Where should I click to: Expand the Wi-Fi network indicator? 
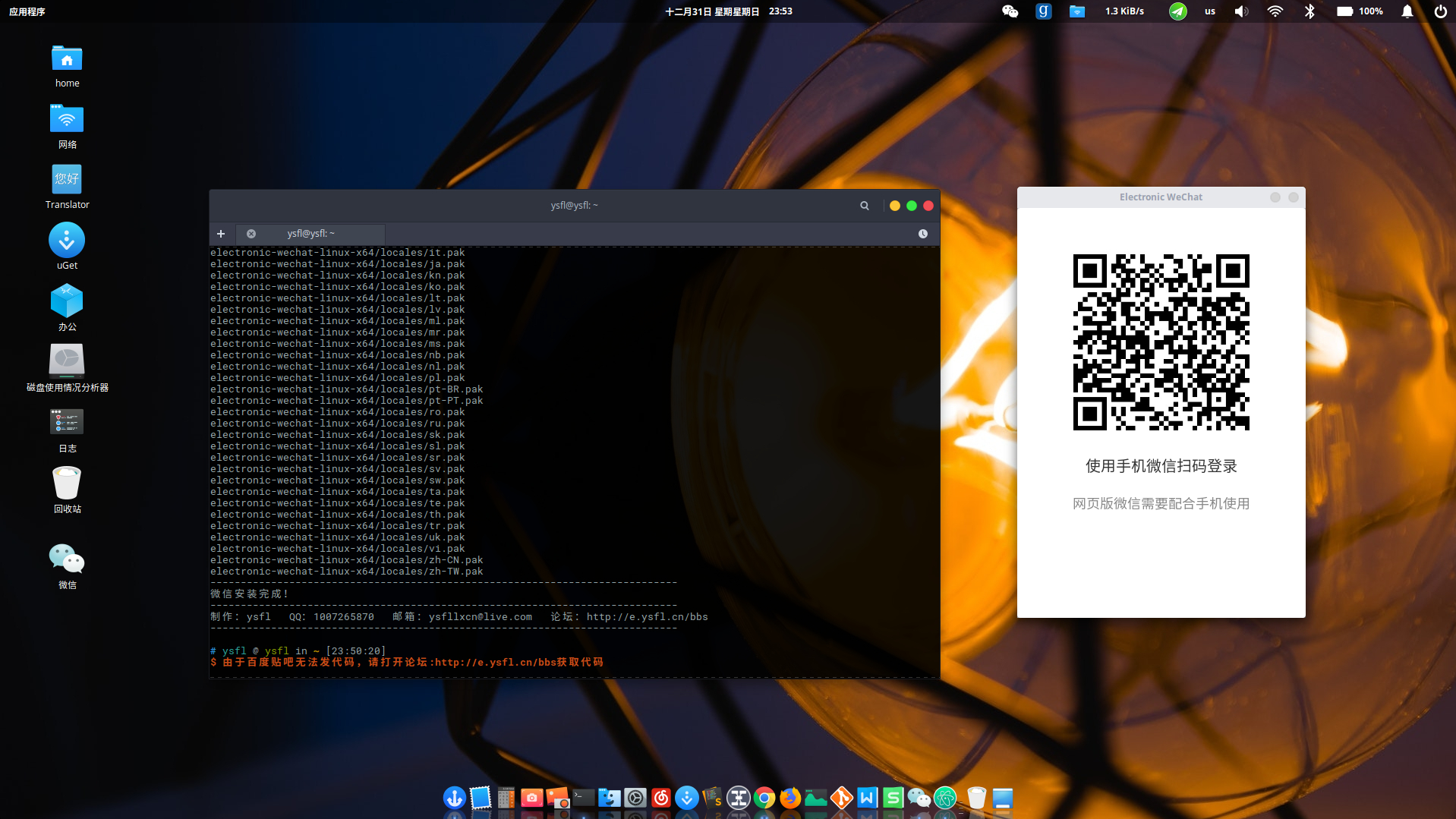tap(1275, 11)
